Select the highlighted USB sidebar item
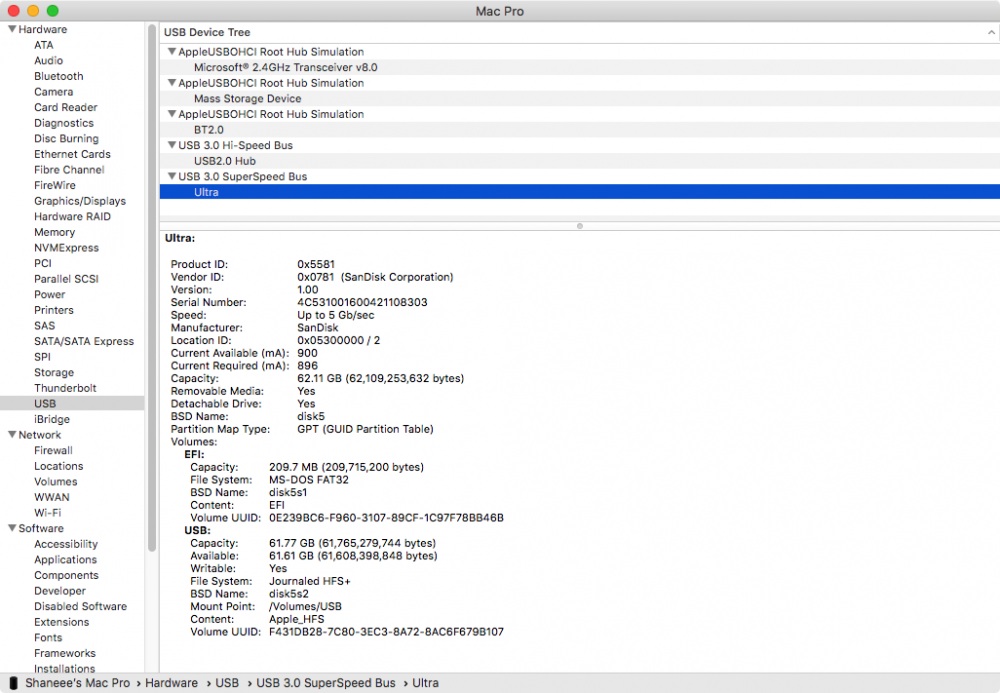The image size is (1000, 693). pyautogui.click(x=72, y=404)
